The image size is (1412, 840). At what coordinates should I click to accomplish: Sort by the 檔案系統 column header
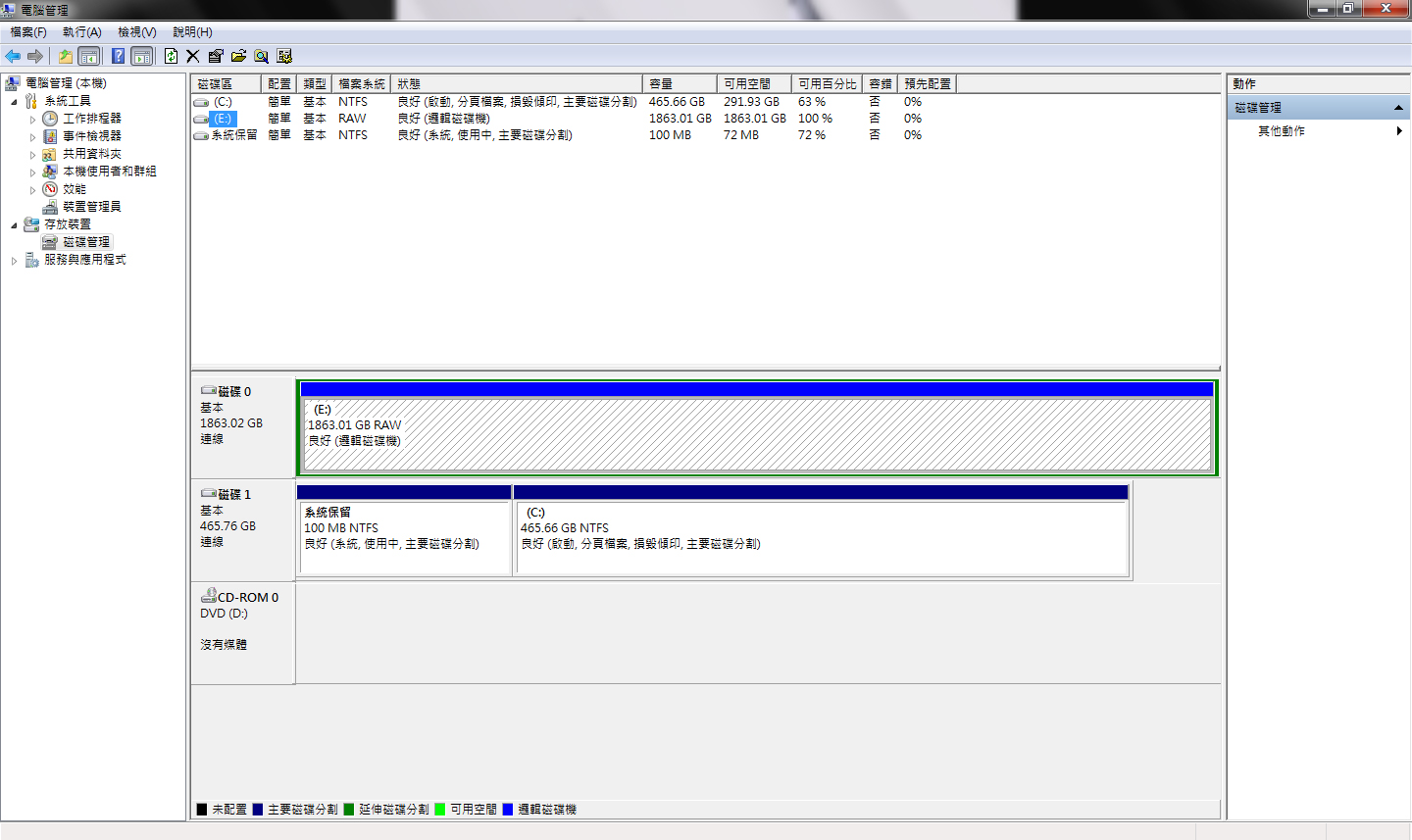coord(362,84)
